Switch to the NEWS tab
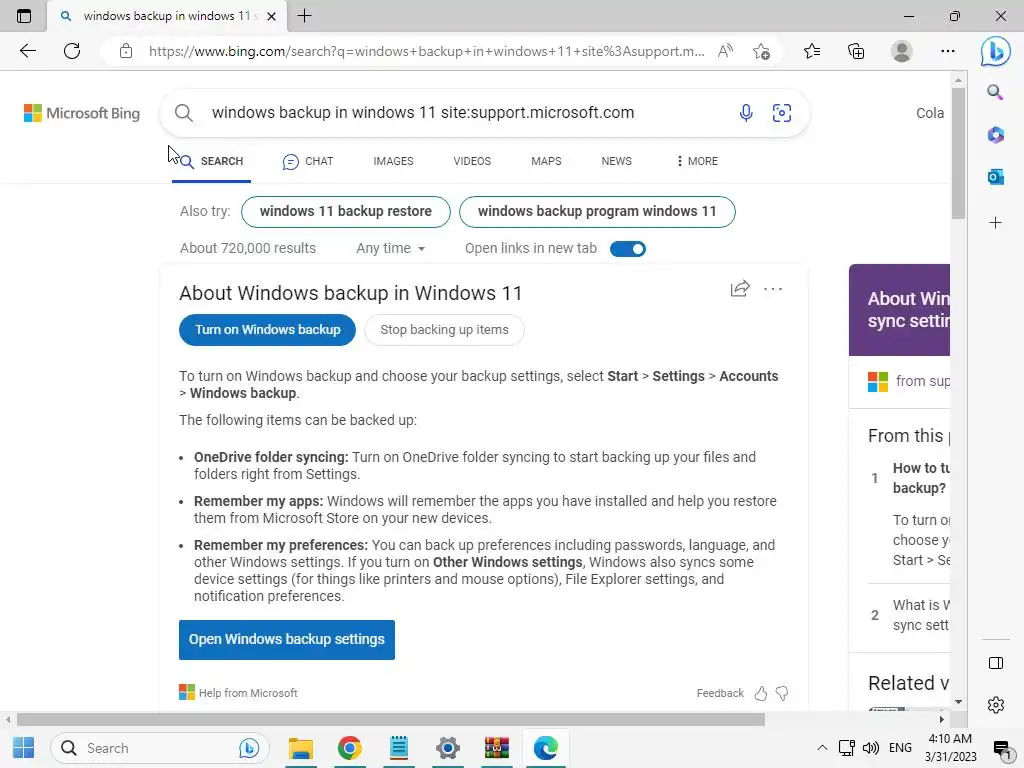Screen dimensions: 1024x768 [x=616, y=161]
